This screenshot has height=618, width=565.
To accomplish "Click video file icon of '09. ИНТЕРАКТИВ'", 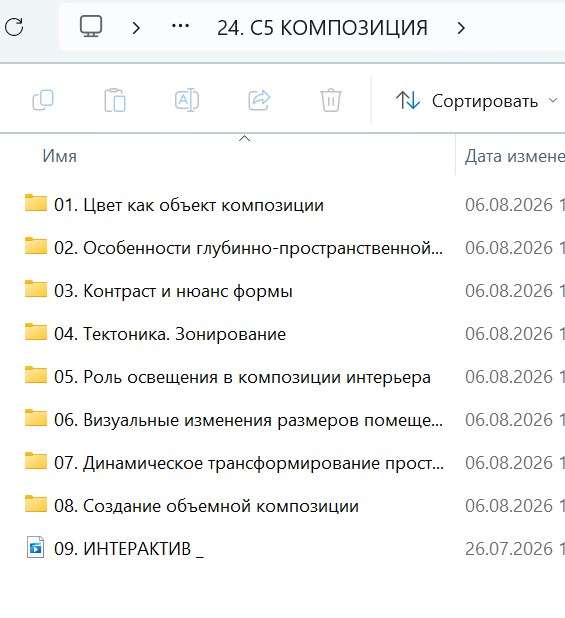I will (35, 547).
